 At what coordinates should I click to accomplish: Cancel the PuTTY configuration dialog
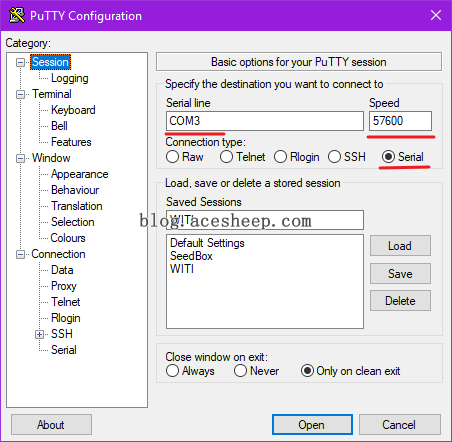tap(400, 425)
